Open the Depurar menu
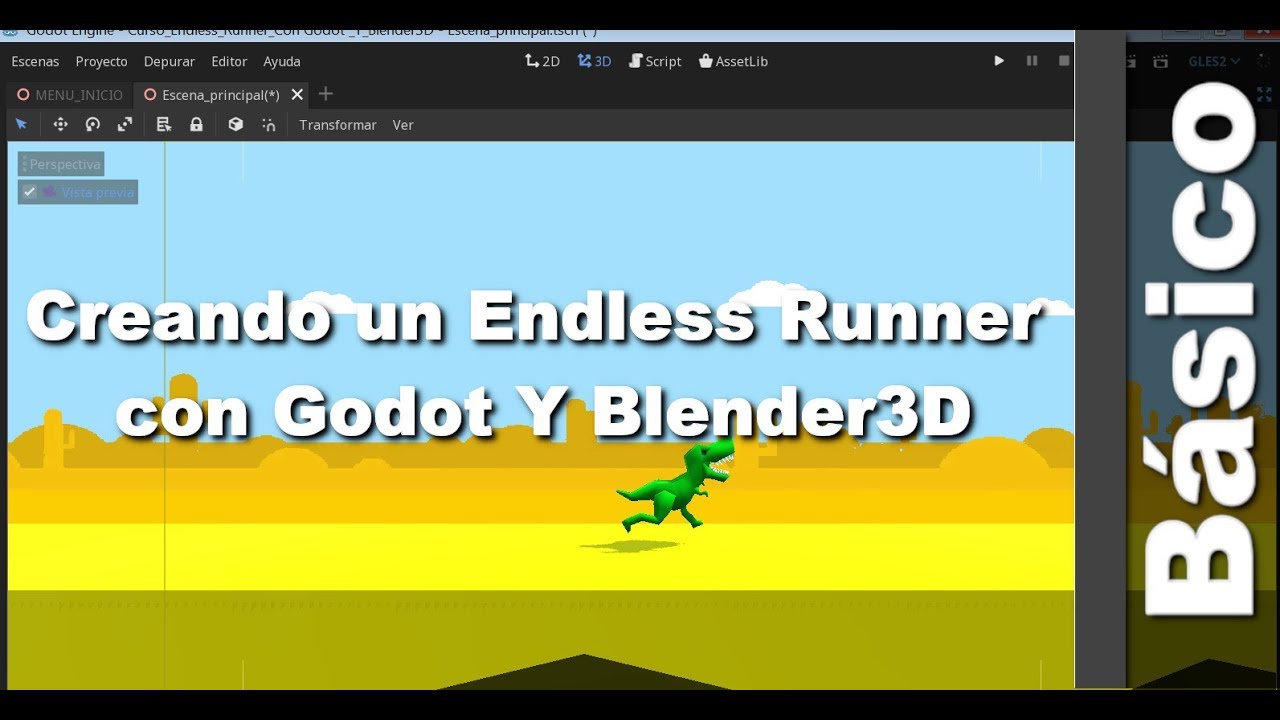Viewport: 1280px width, 720px height. [x=169, y=61]
